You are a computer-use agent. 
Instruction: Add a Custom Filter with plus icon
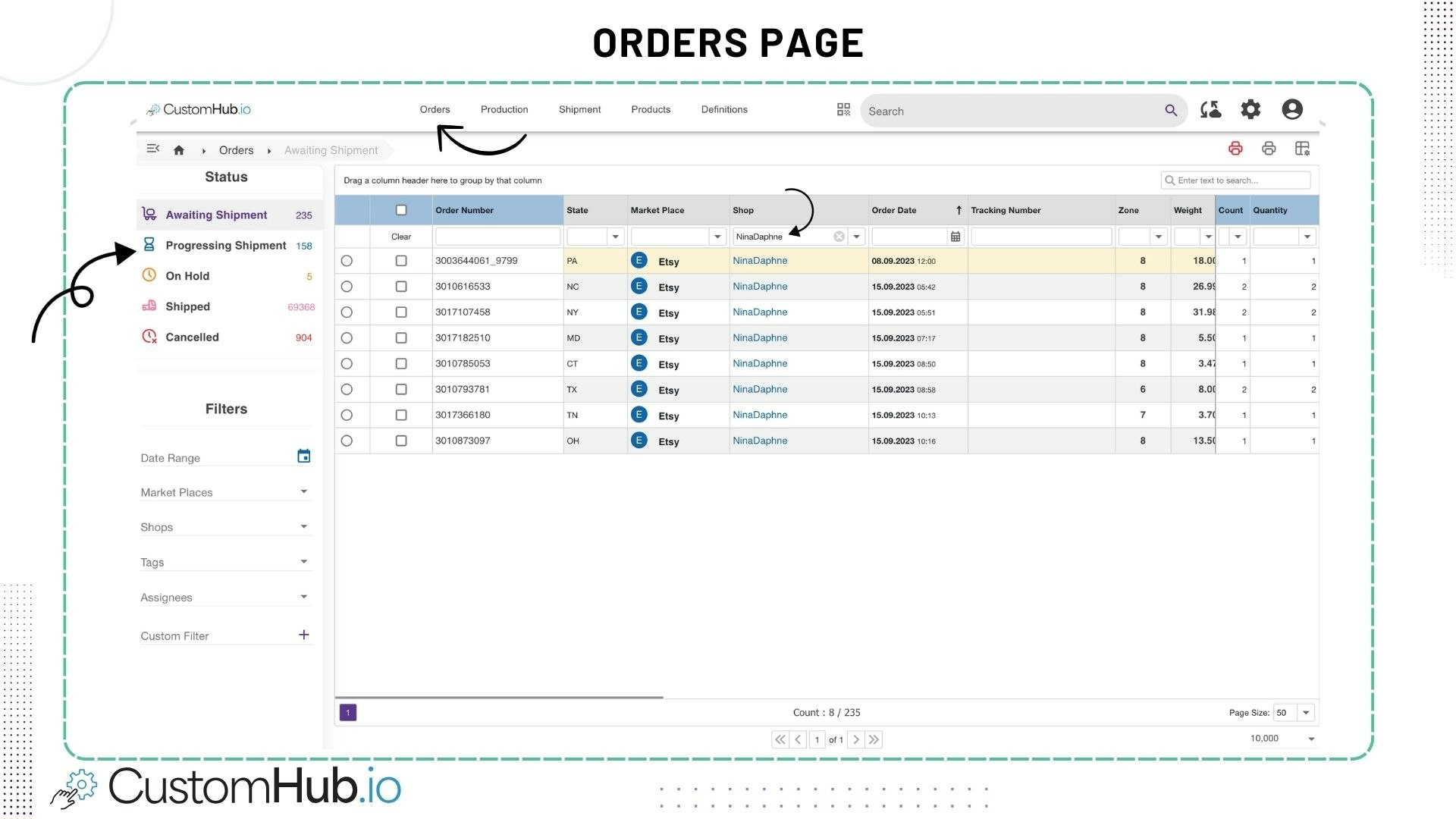[x=303, y=635]
